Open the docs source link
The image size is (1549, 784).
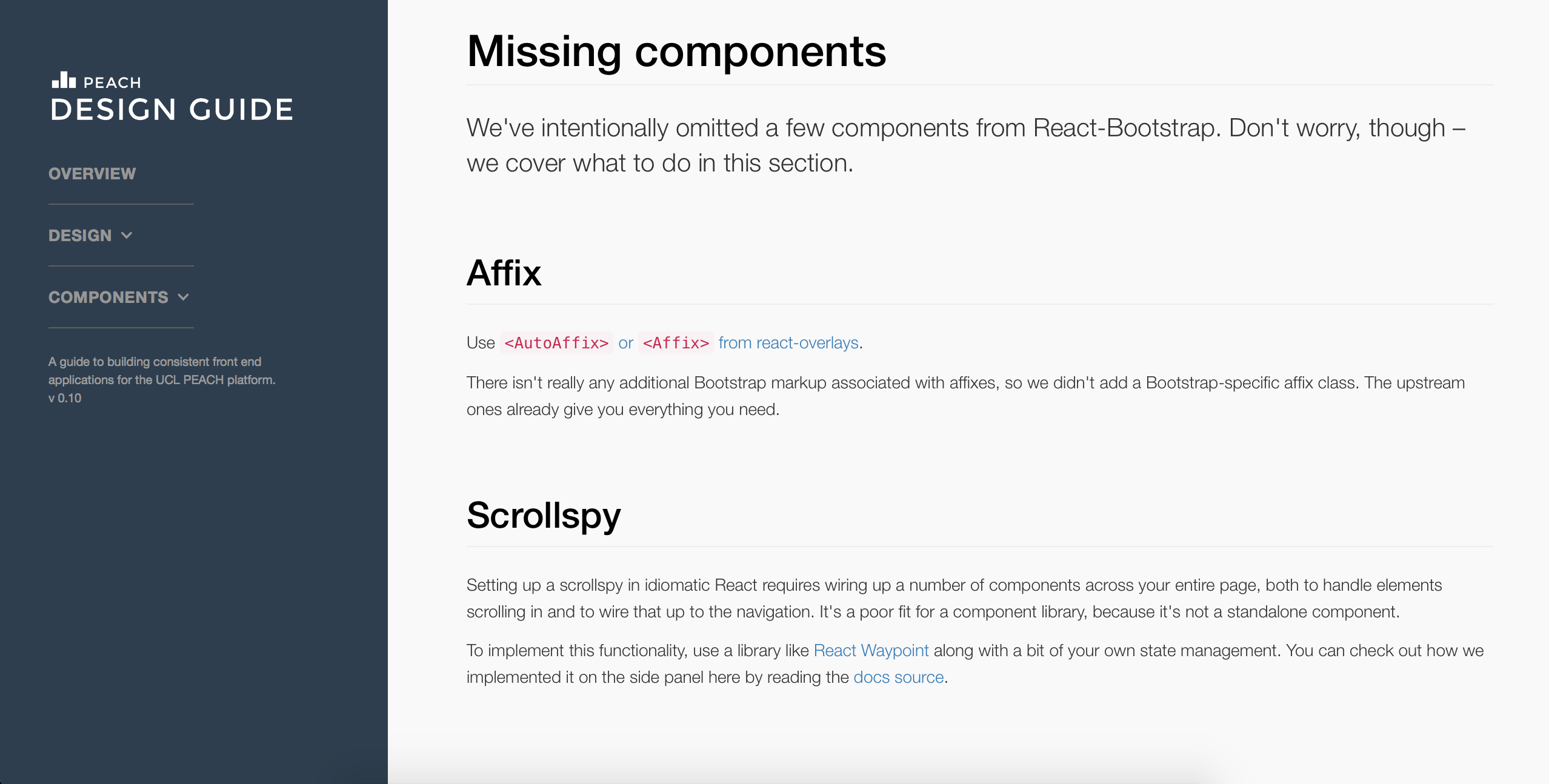pyautogui.click(x=899, y=677)
